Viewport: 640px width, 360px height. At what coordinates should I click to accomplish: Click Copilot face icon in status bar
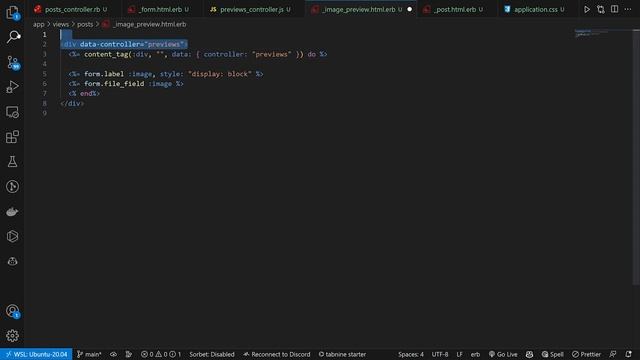(529, 354)
